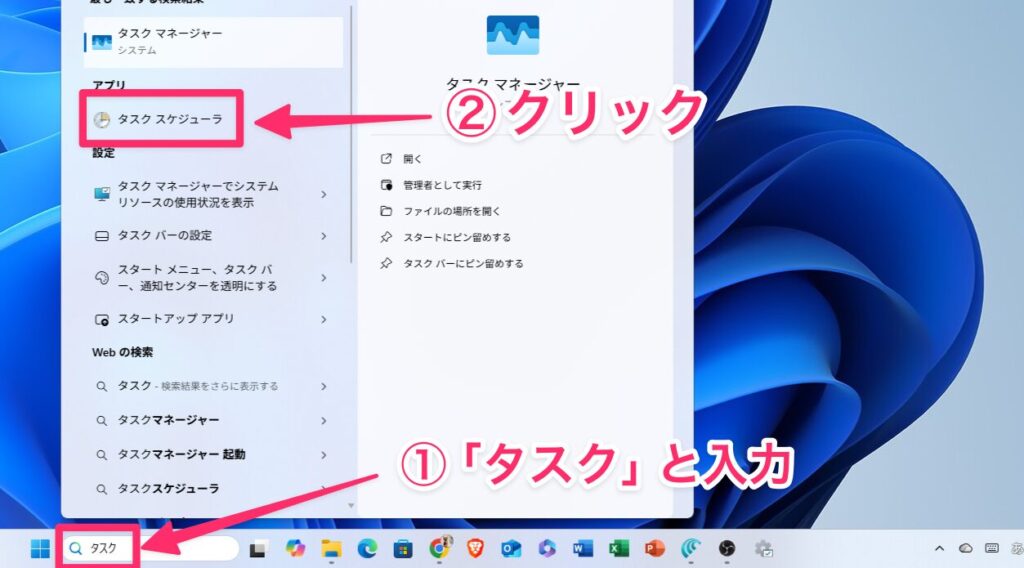Click スタートにピン留めする action

[456, 237]
